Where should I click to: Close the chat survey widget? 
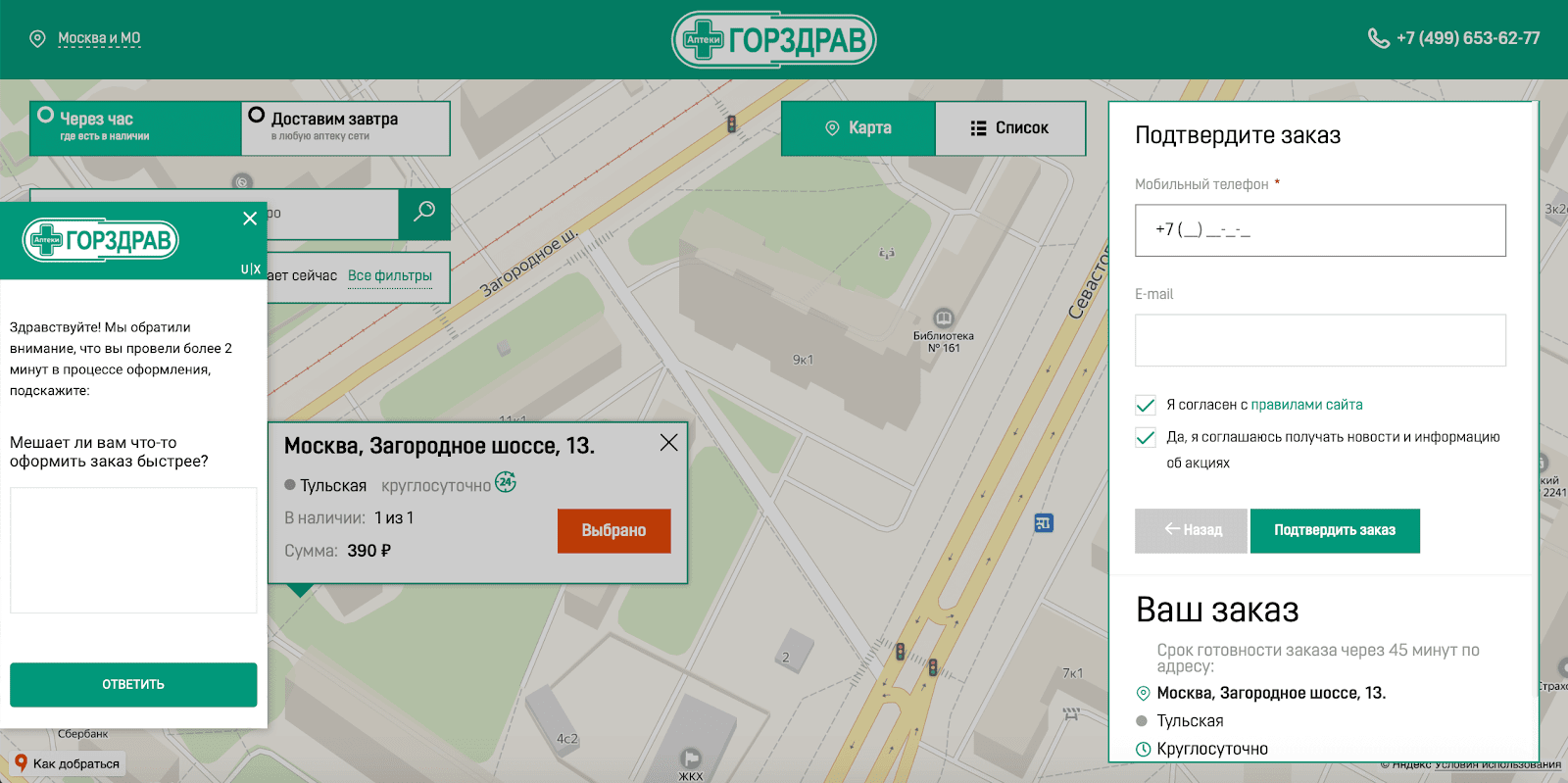point(250,219)
